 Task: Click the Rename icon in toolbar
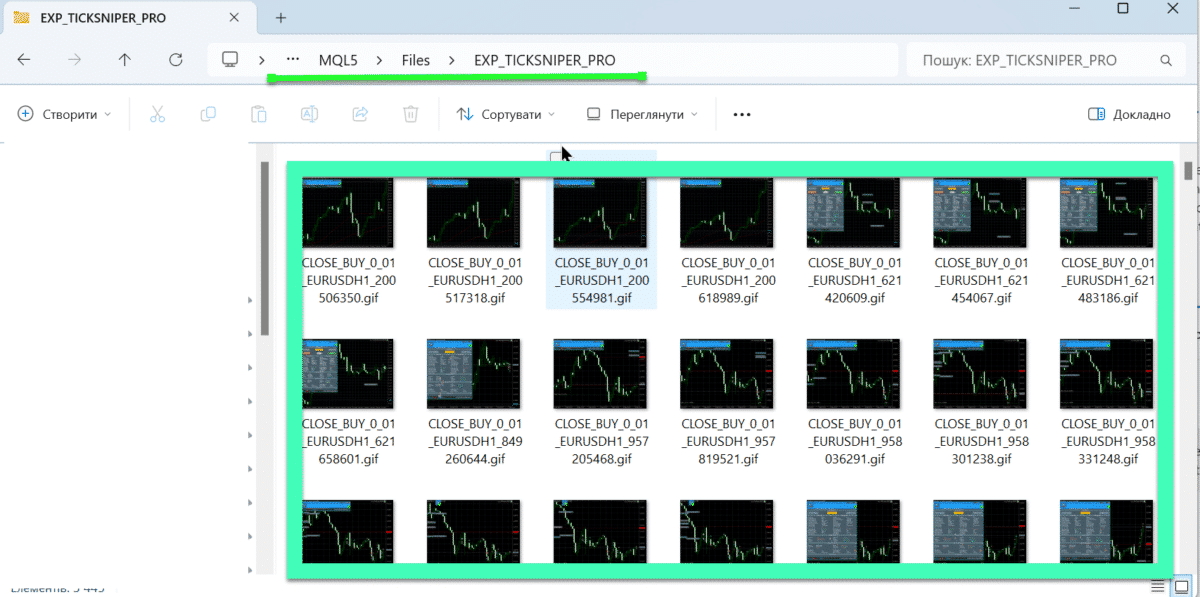(310, 114)
